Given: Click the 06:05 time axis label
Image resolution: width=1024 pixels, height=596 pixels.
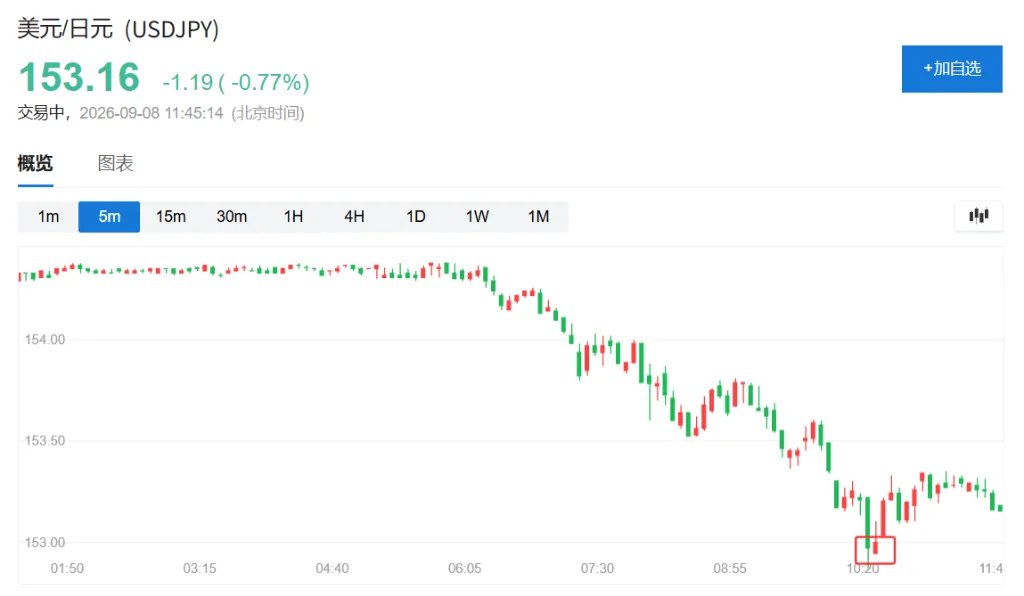Looking at the screenshot, I should [x=464, y=569].
